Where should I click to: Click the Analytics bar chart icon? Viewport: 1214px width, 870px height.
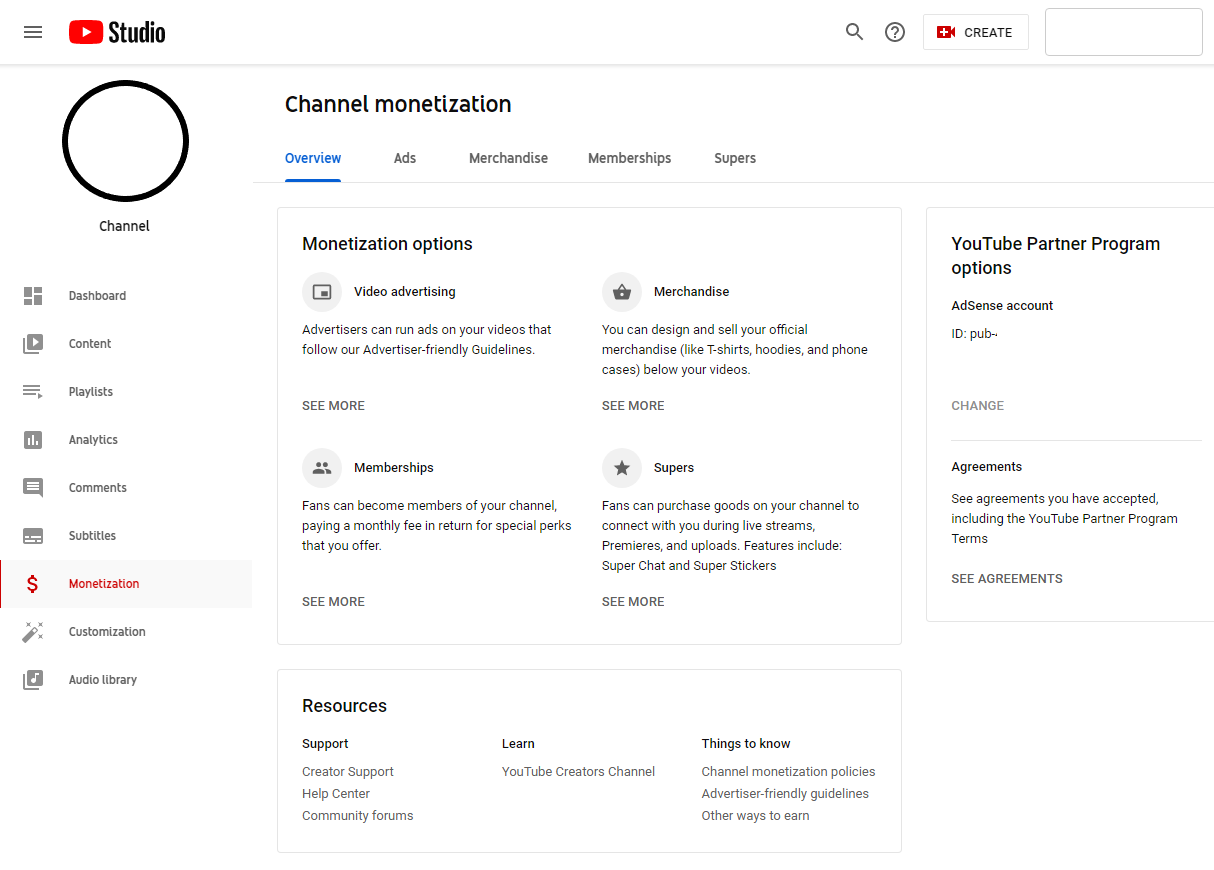[x=33, y=440]
